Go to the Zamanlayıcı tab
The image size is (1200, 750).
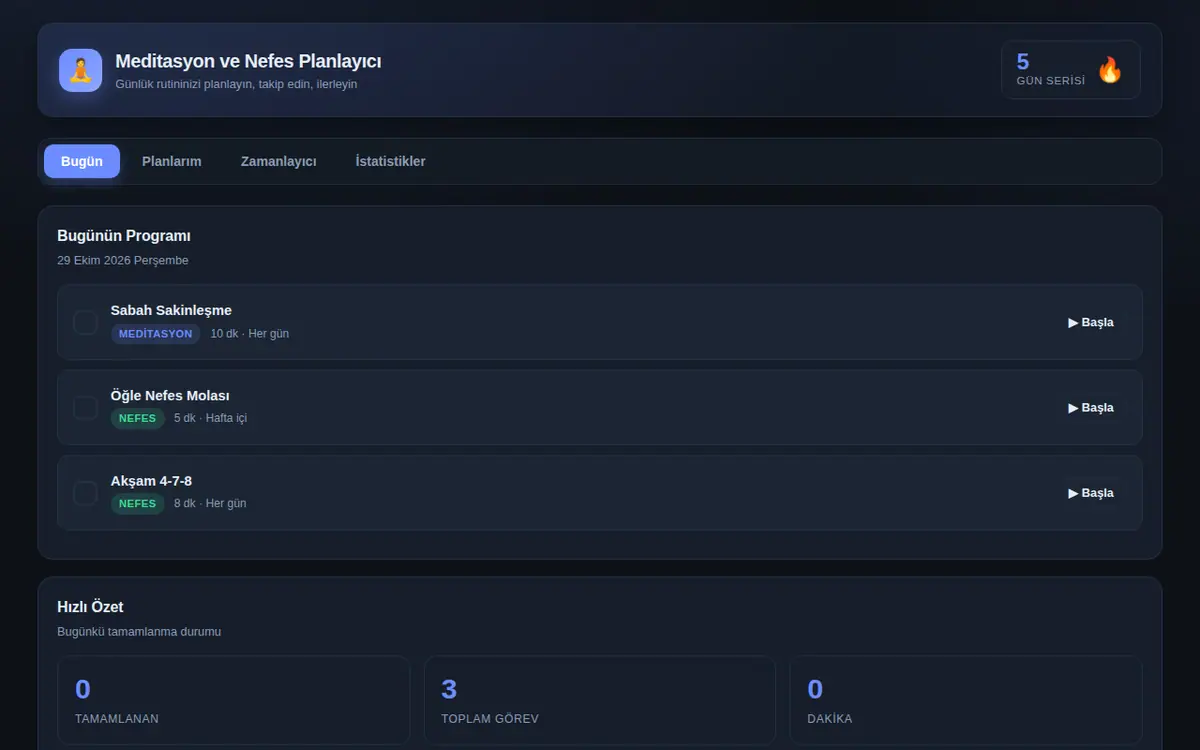[x=279, y=161]
